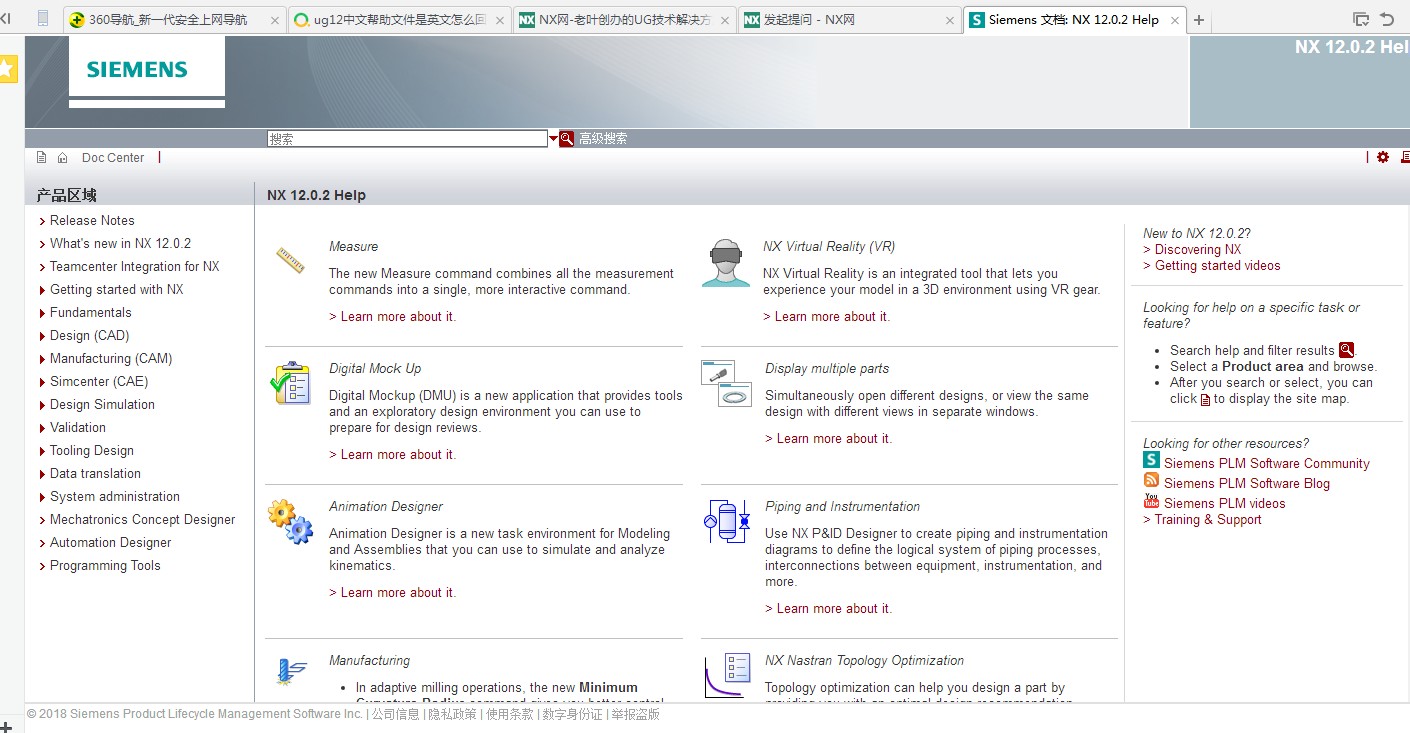Image resolution: width=1410 pixels, height=733 pixels.
Task: Open 使用条款 footer link
Action: point(510,714)
